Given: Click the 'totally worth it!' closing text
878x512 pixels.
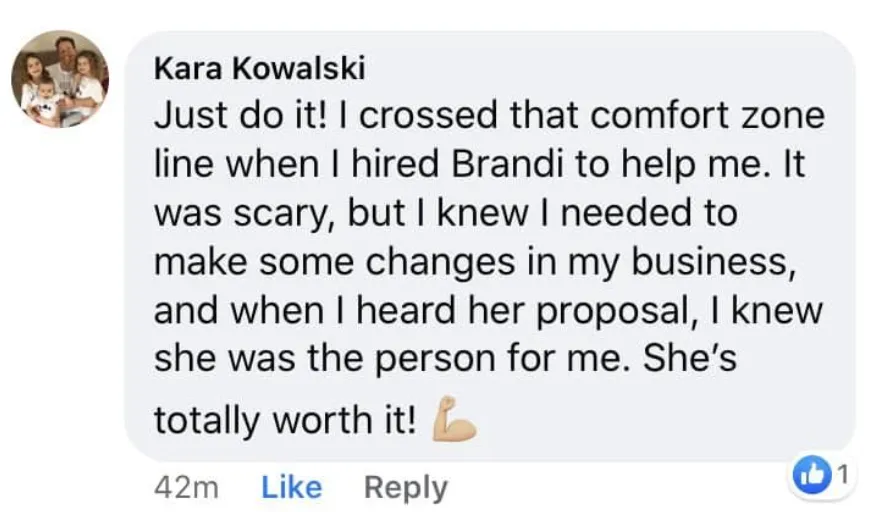Looking at the screenshot, I should [286, 420].
